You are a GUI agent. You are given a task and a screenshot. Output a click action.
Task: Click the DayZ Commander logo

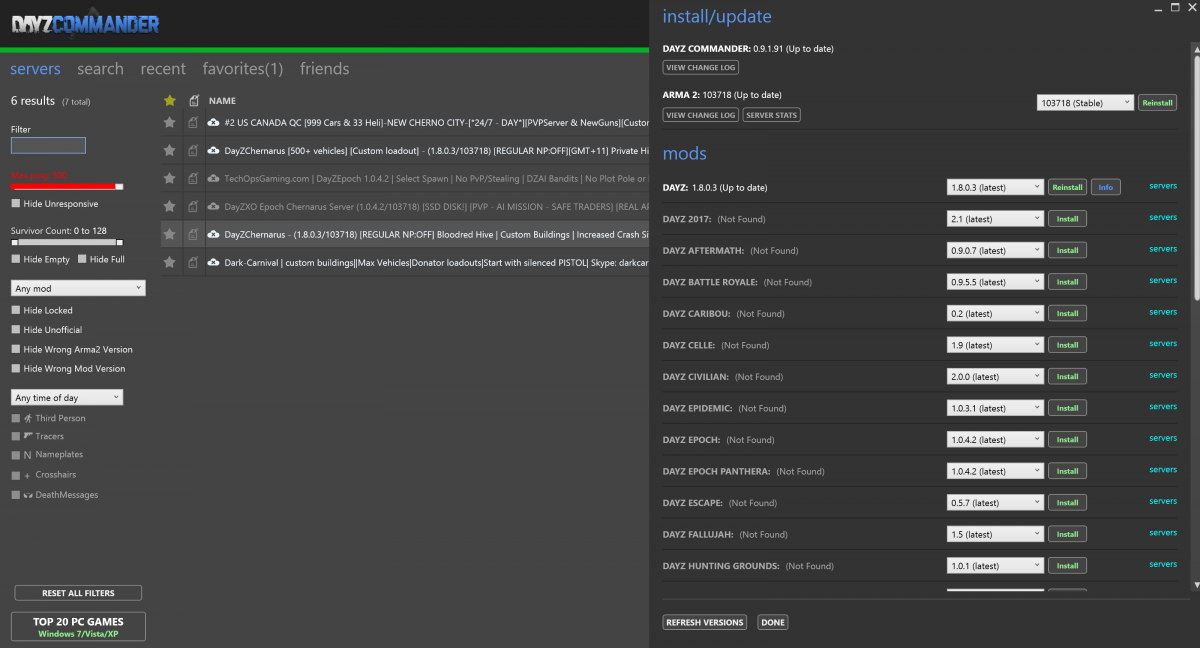point(85,25)
